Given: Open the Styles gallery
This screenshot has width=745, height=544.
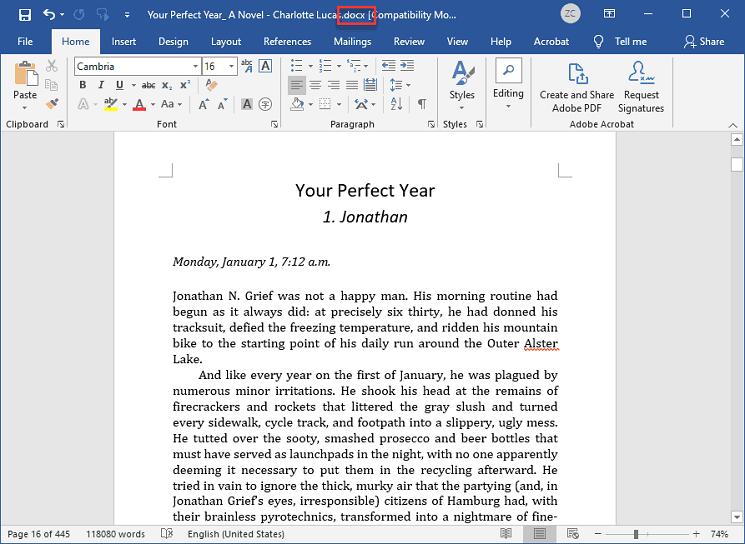Looking at the screenshot, I should tap(462, 86).
